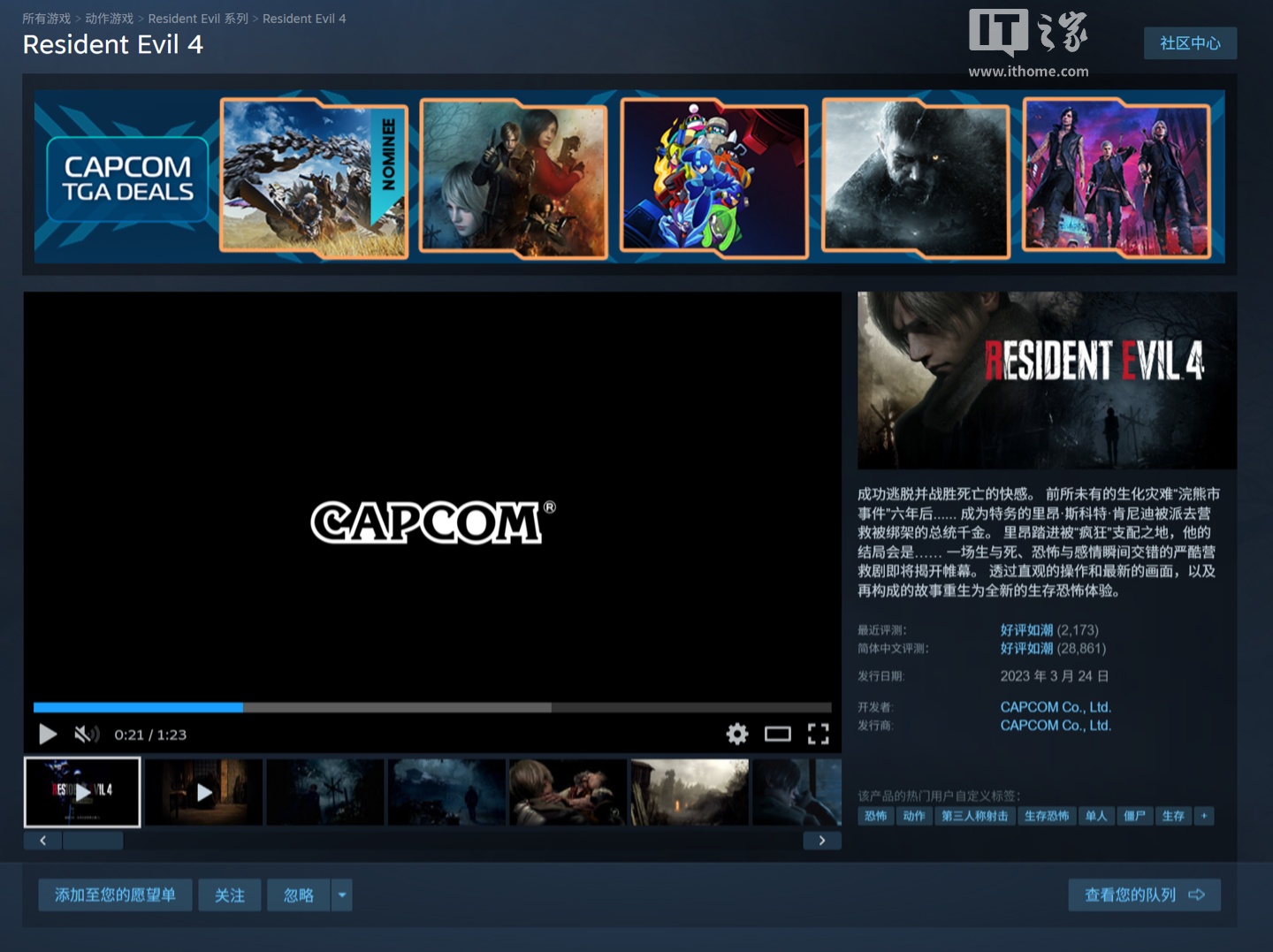Enter fullscreen on the video player

[818, 734]
